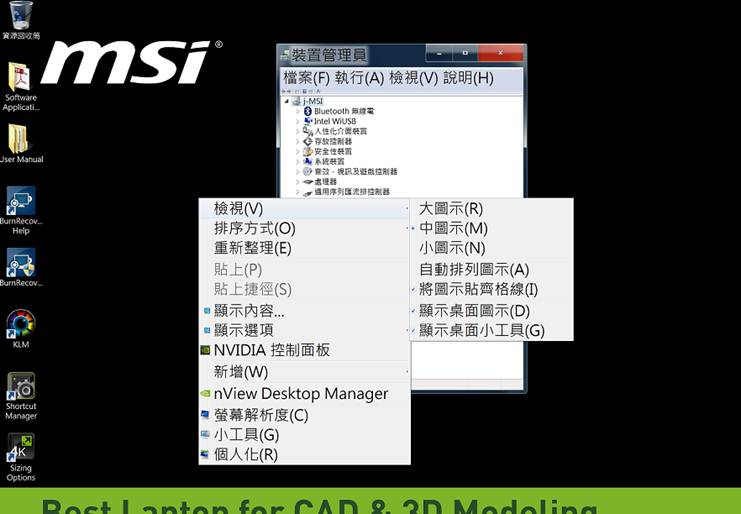Click 個人化(R) personalize menu entry

point(246,454)
